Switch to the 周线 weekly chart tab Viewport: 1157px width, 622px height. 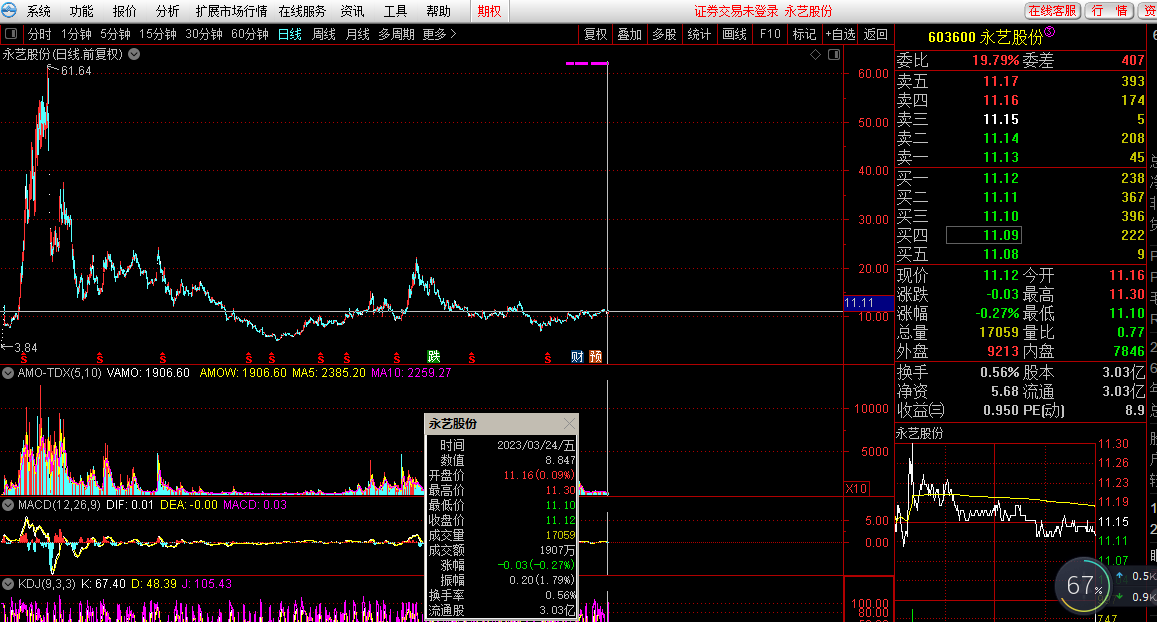[324, 34]
